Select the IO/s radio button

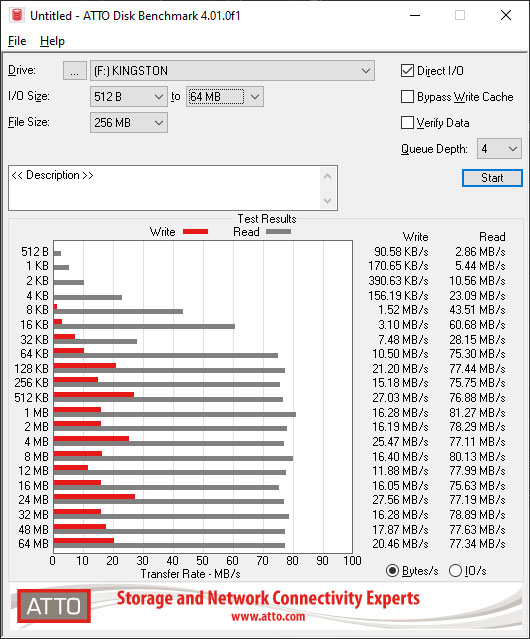[x=455, y=571]
